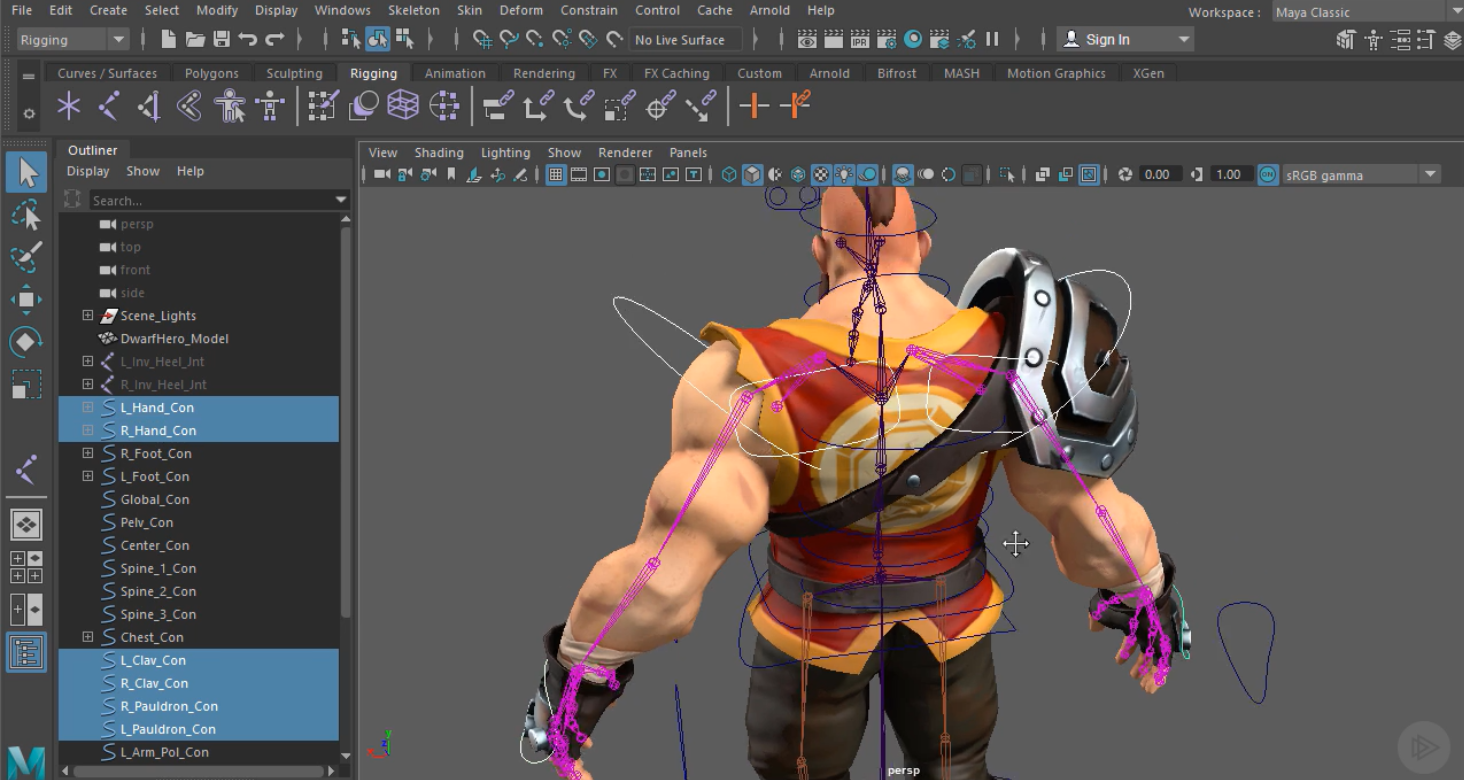
Task: Toggle Snap to Curves magnet
Action: pos(509,39)
